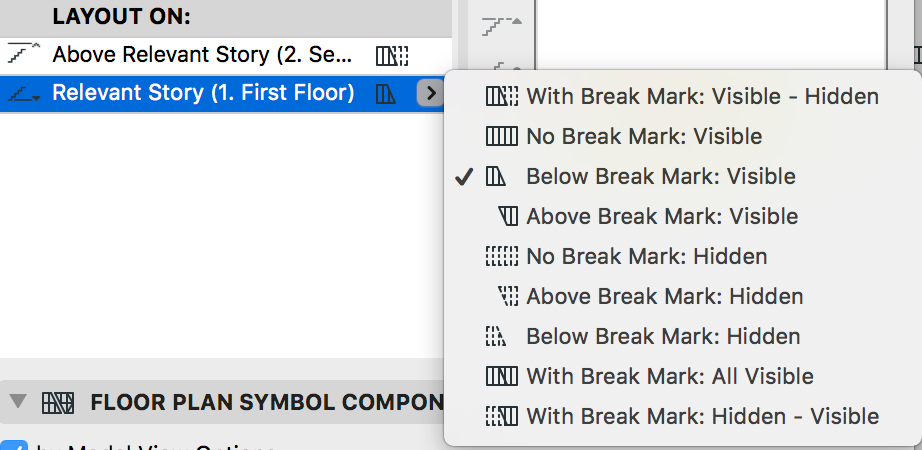
Task: Collapse the Floor Plan Symbol Components section
Action: (x=17, y=403)
